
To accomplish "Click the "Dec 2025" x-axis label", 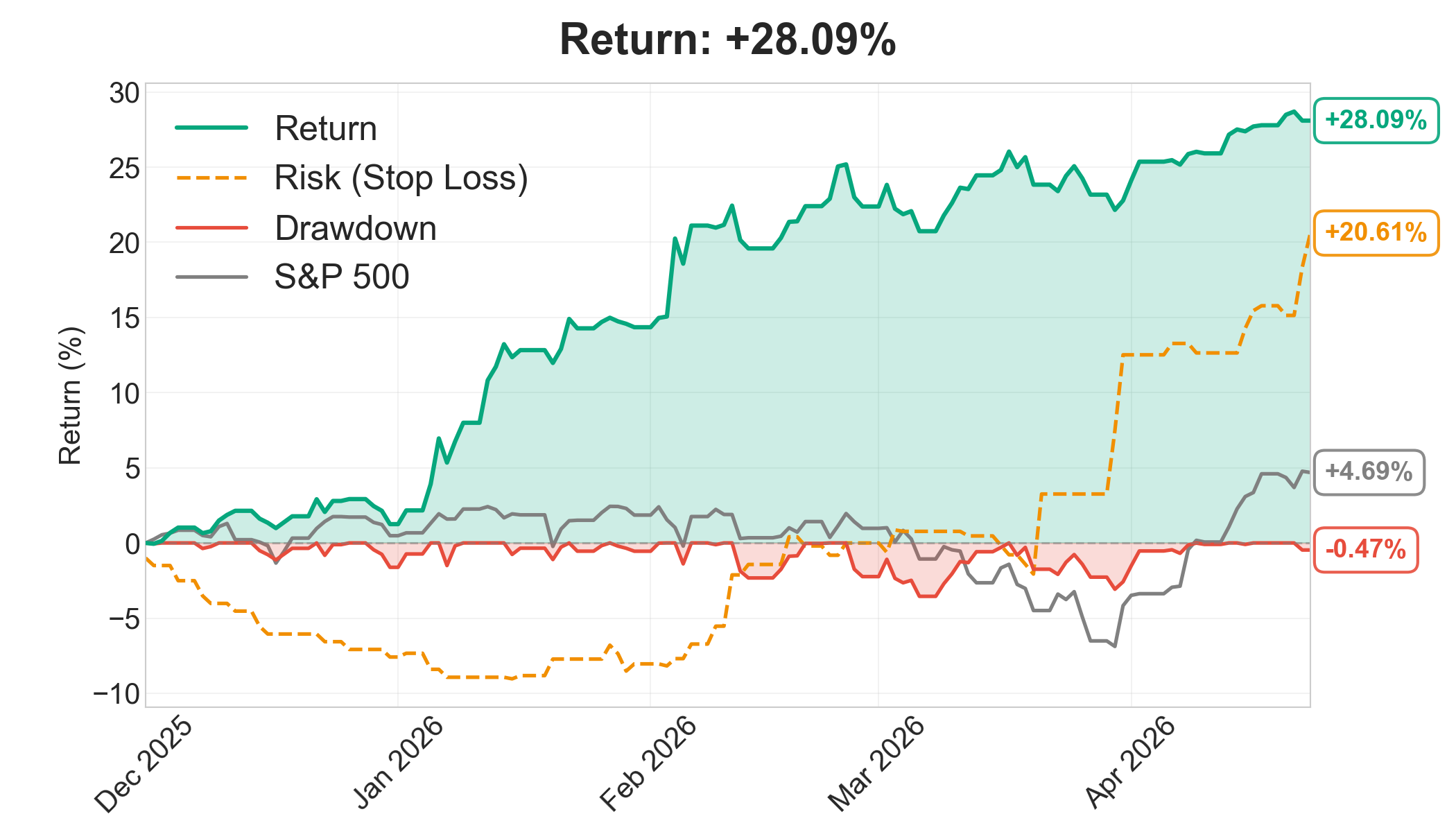I will [x=144, y=765].
